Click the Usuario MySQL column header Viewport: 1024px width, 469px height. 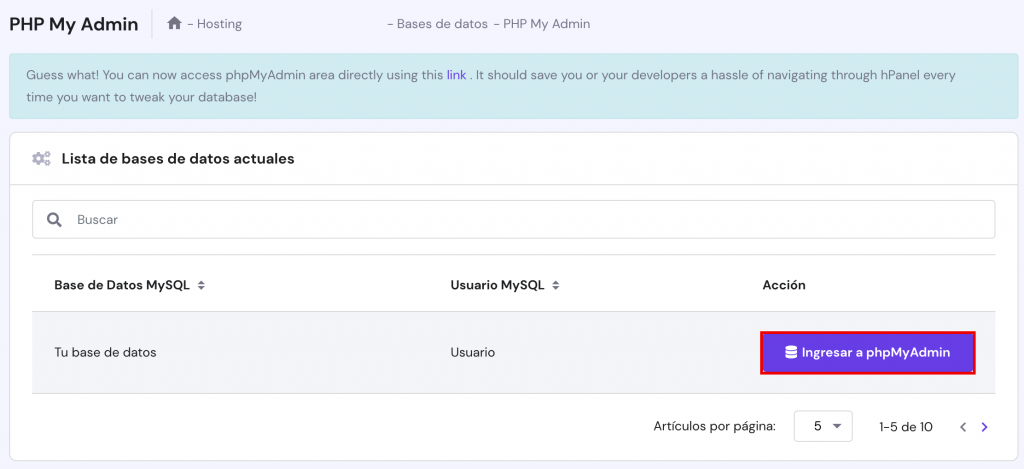click(497, 285)
